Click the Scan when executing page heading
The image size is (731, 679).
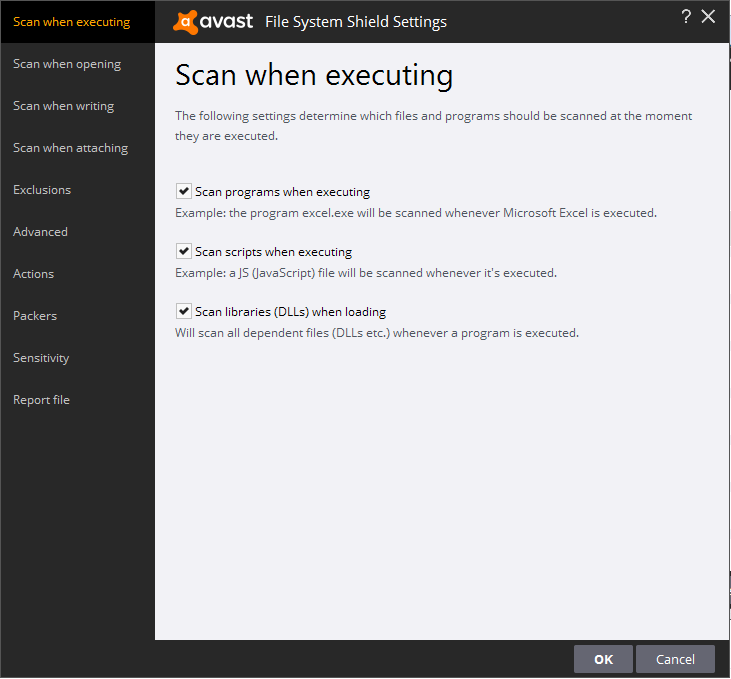click(314, 75)
